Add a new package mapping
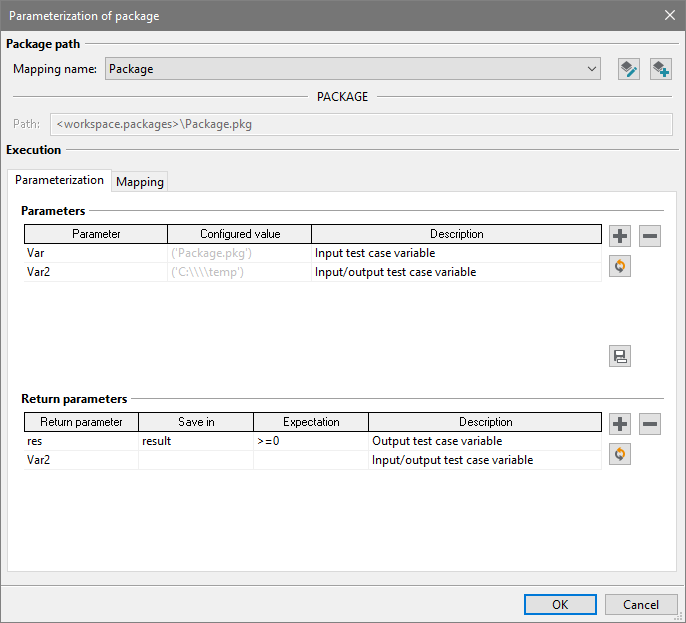This screenshot has height=623, width=686. (x=661, y=69)
